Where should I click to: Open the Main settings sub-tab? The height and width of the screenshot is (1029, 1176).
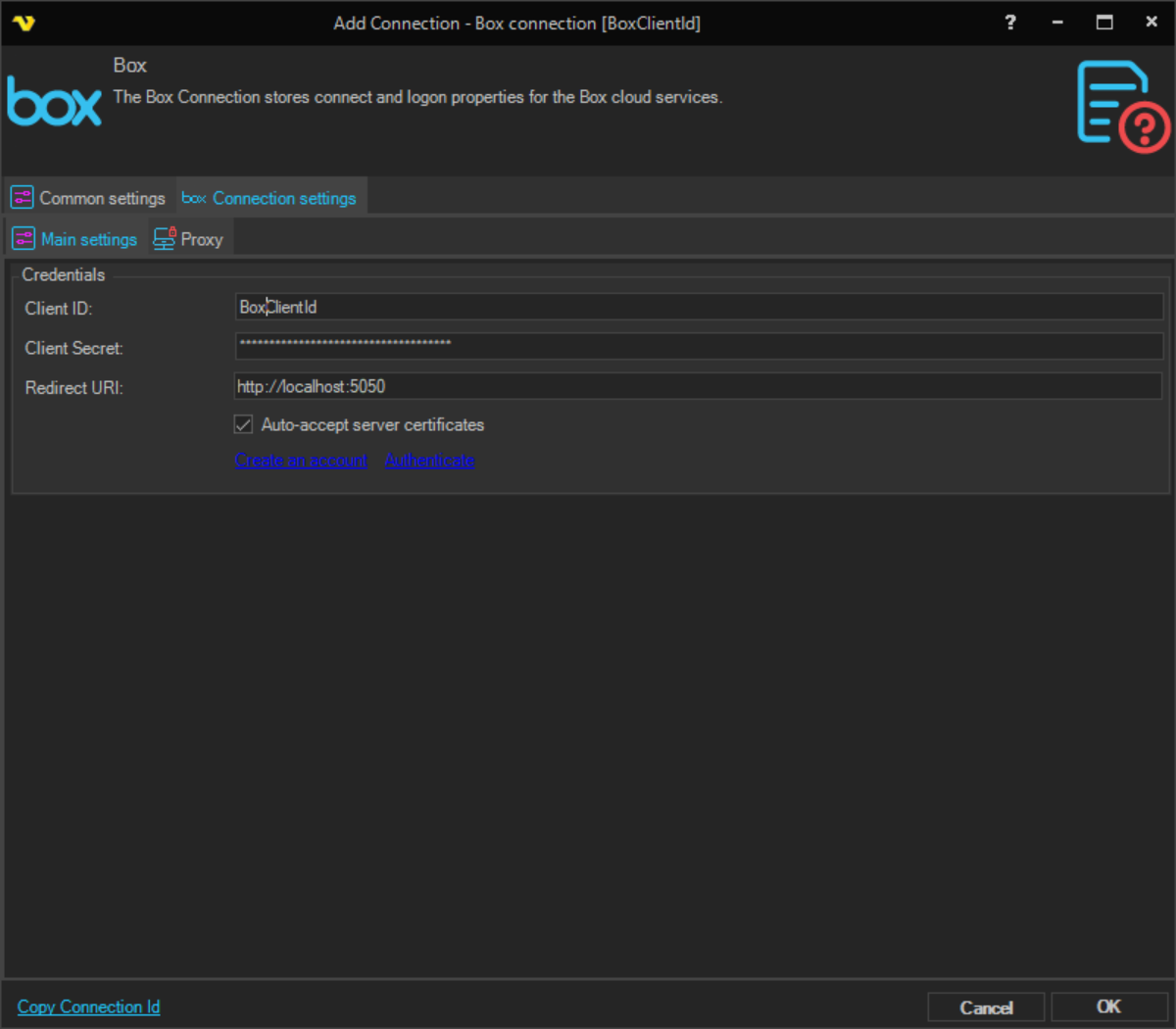pos(75,239)
